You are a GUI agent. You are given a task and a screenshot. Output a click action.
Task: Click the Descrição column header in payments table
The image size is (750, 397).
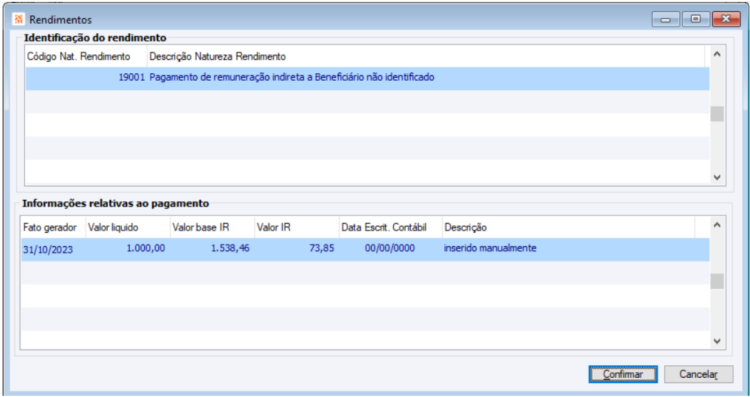(568, 227)
